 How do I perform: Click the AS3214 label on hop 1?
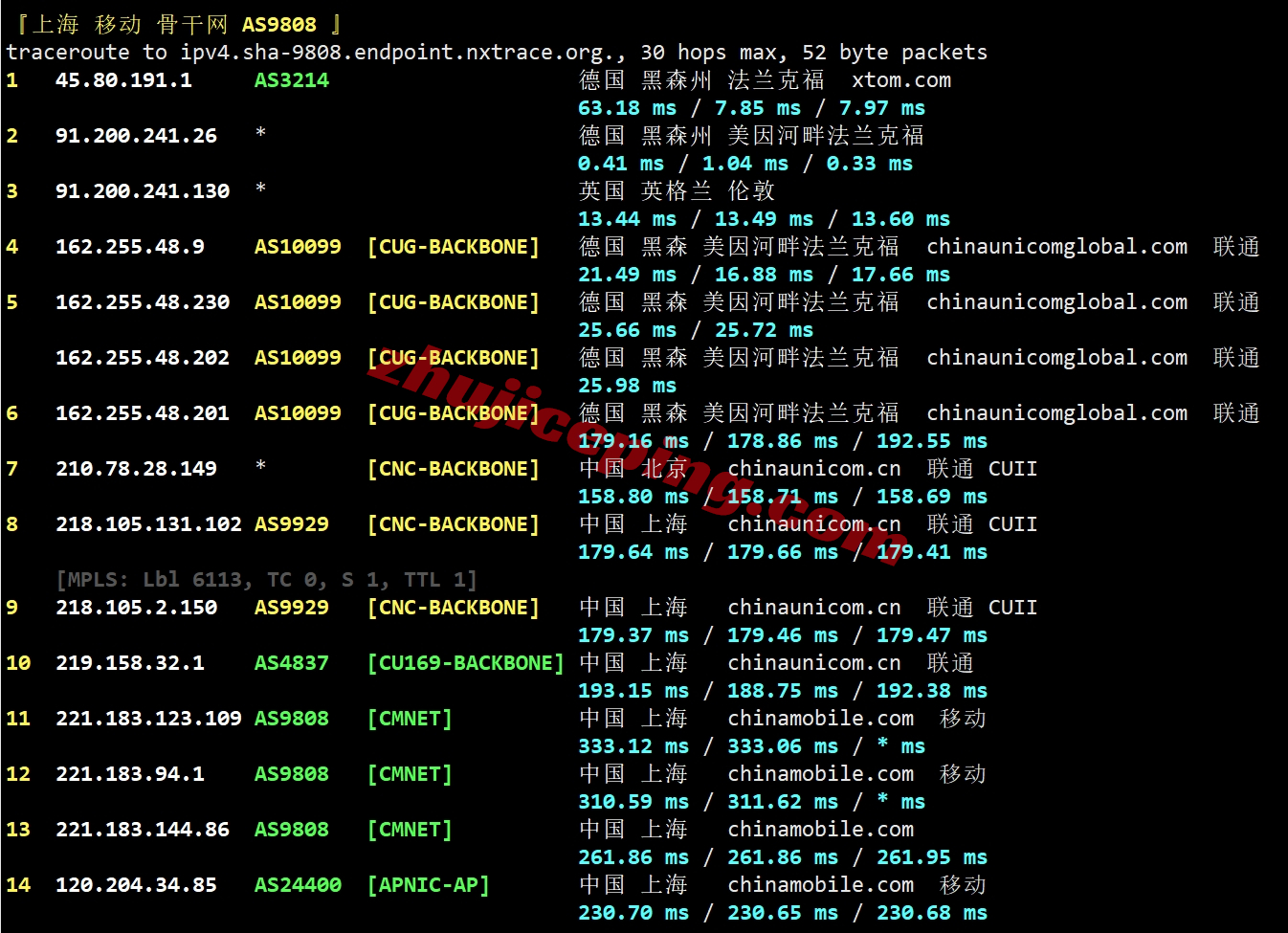[291, 80]
